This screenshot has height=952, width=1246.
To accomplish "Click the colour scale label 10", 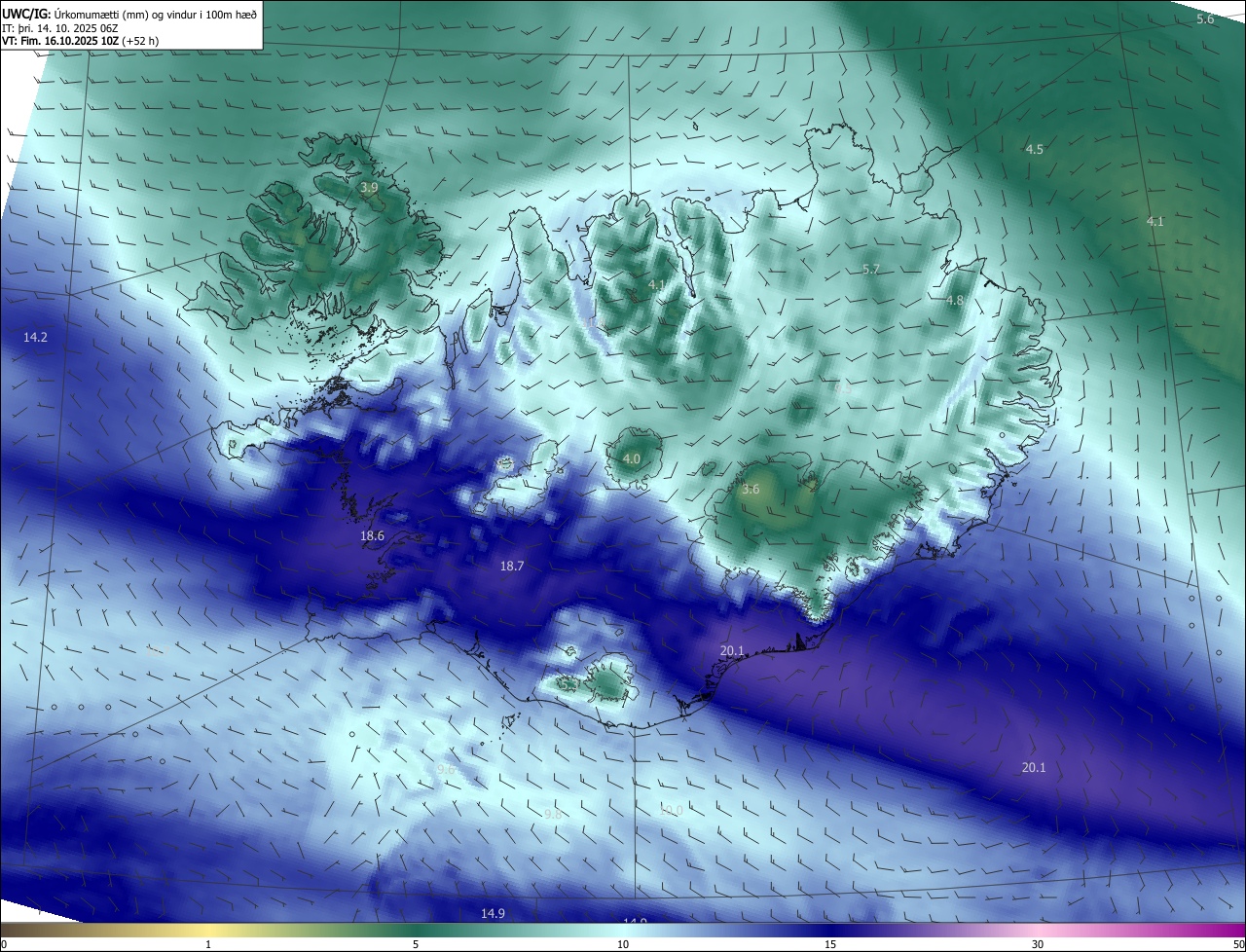I will [x=623, y=944].
